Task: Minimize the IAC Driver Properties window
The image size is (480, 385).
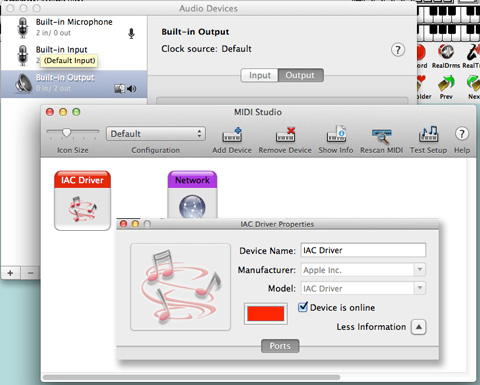Action: (x=135, y=224)
